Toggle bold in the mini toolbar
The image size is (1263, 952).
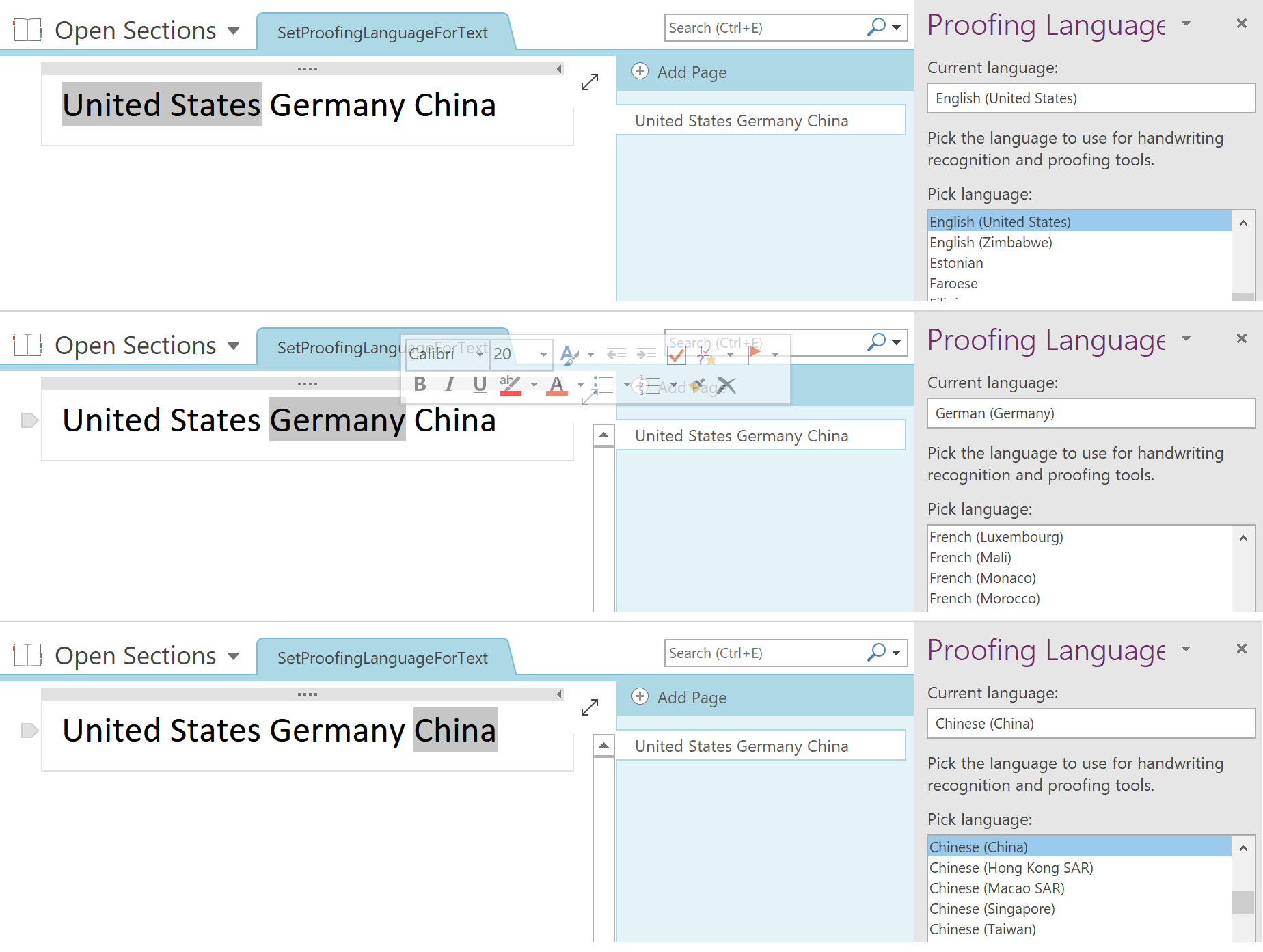pos(420,385)
